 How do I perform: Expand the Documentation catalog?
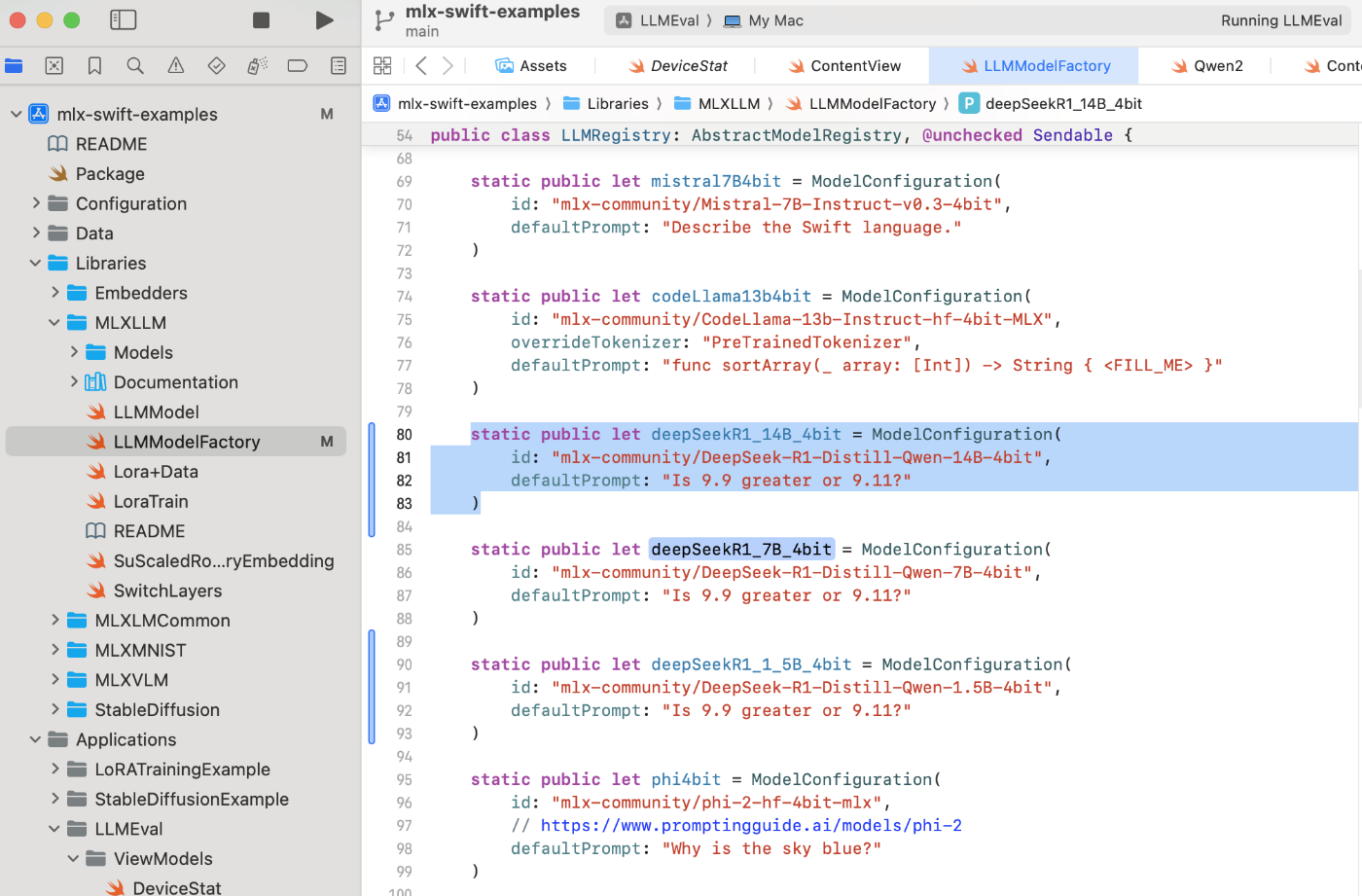(74, 381)
